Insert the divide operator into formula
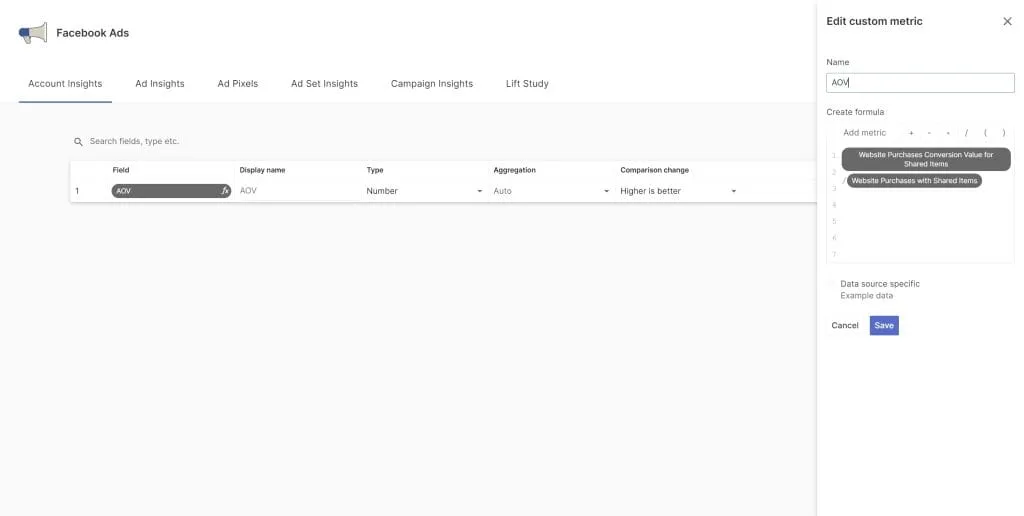This screenshot has width=1024, height=516. click(967, 133)
